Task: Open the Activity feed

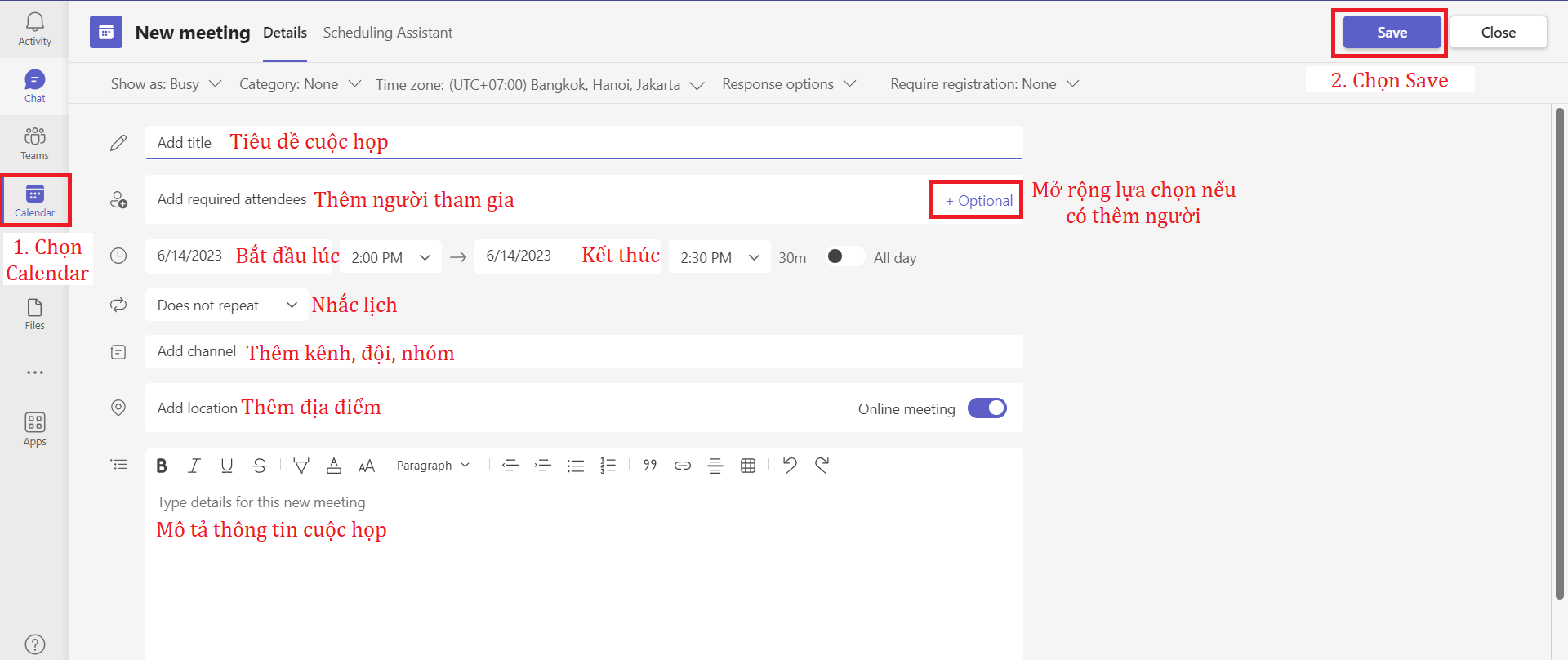Action: pos(34,29)
